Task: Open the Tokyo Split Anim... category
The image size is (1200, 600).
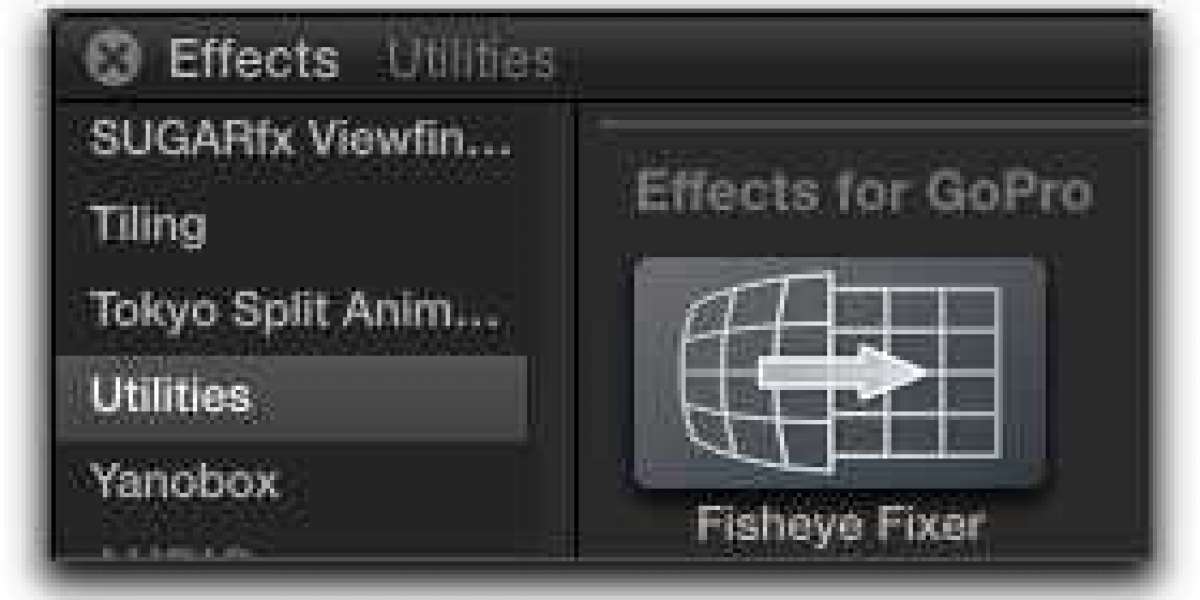Action: 295,310
